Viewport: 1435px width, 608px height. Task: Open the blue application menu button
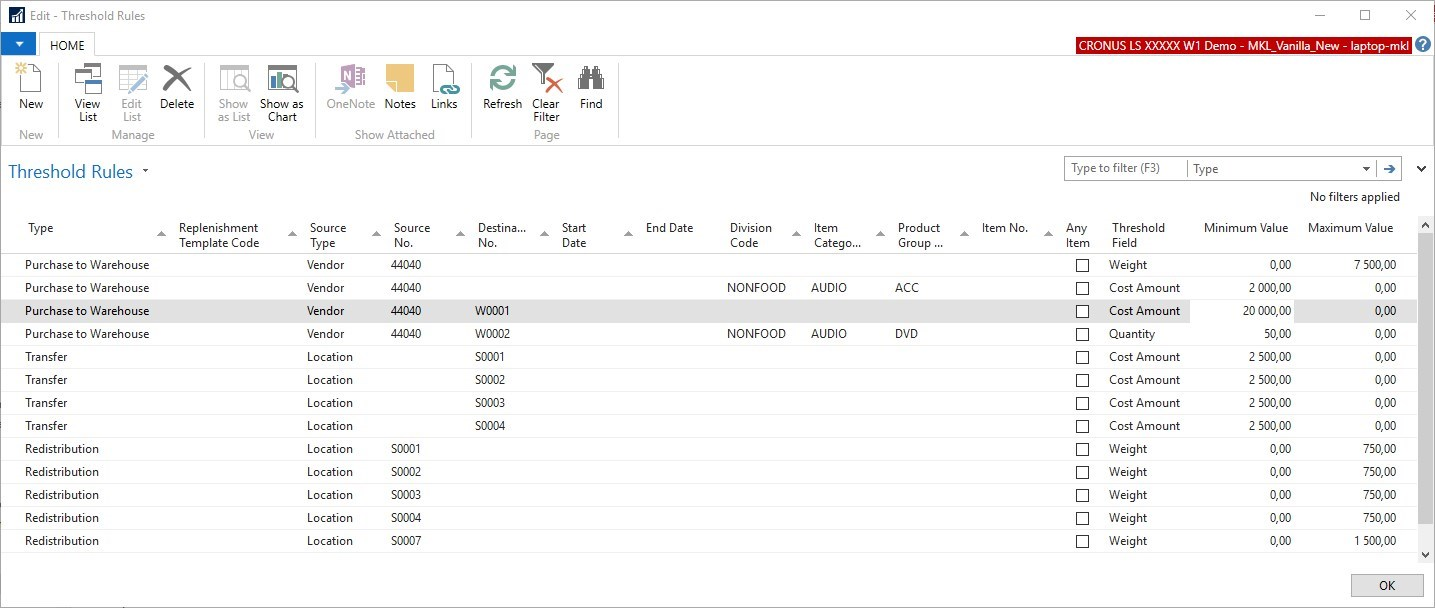tap(18, 45)
